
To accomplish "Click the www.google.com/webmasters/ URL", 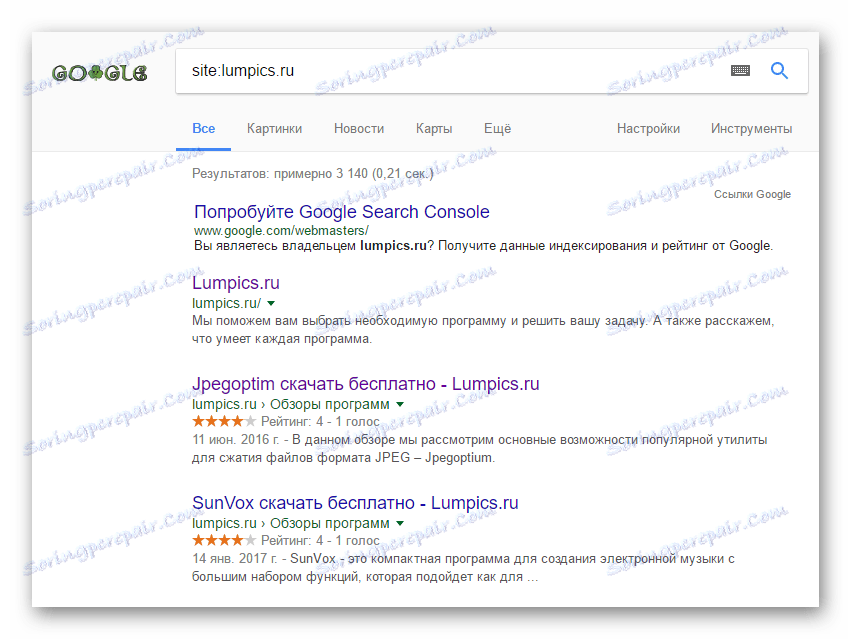I will pos(281,231).
